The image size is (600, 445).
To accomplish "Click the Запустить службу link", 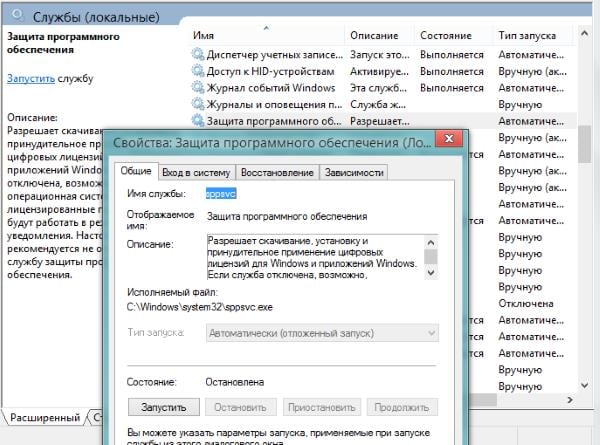I will pos(30,77).
